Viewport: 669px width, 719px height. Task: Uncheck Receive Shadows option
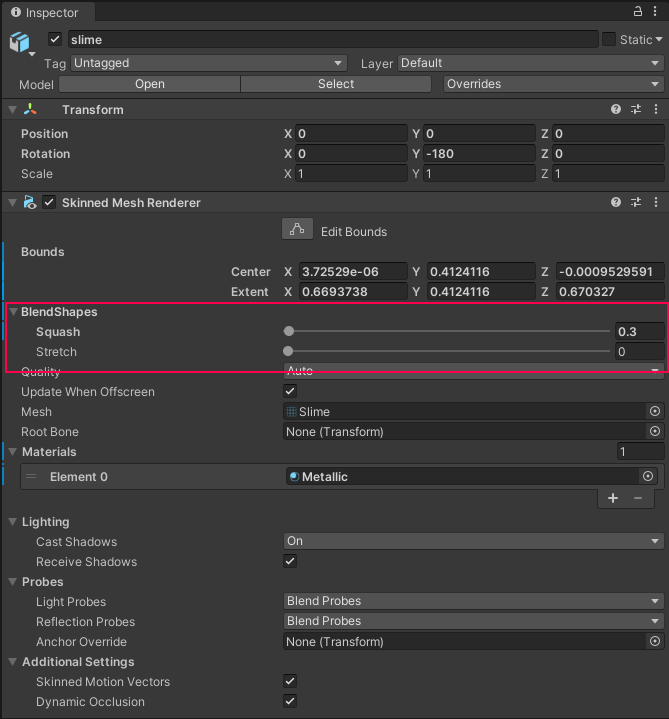(x=290, y=562)
